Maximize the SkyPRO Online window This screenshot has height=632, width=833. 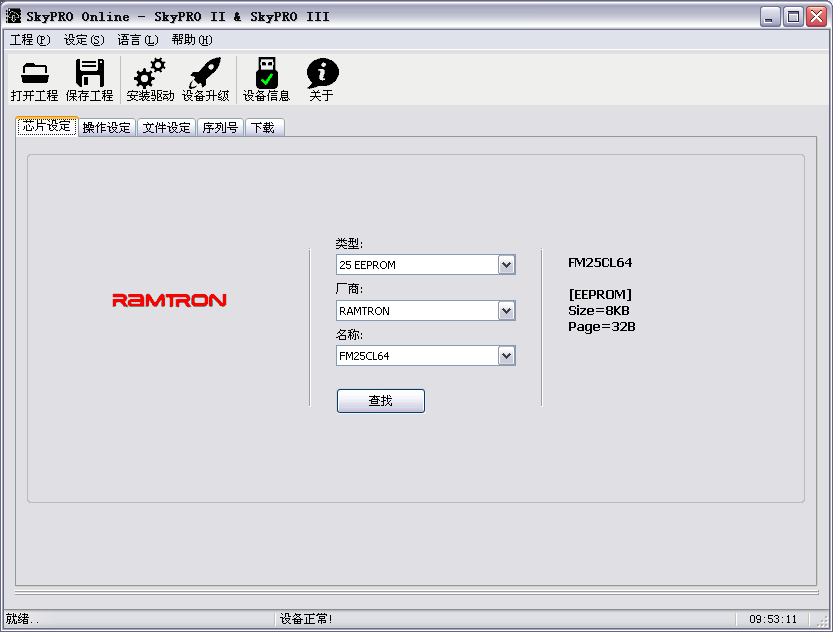coord(793,16)
